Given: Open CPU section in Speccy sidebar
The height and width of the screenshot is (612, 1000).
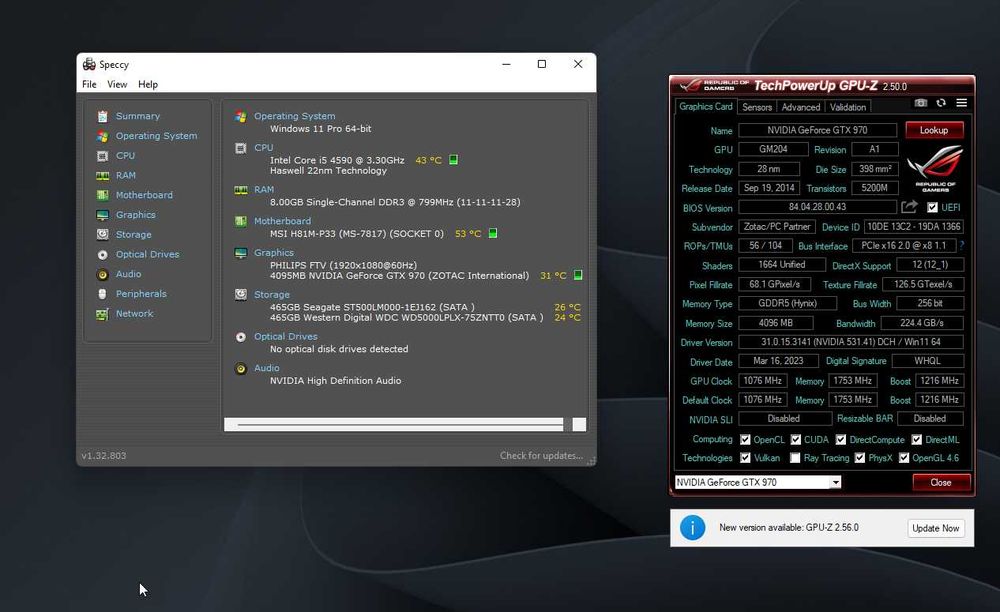Looking at the screenshot, I should point(125,156).
